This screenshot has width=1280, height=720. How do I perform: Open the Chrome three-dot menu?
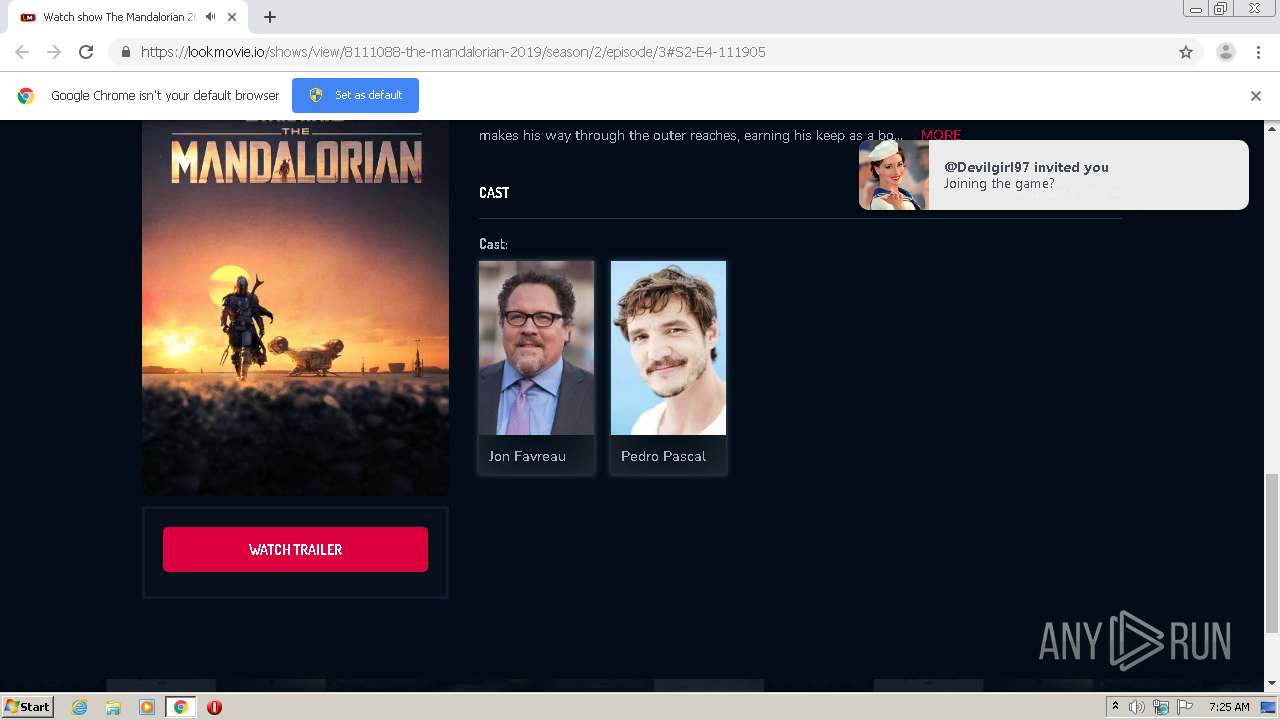point(1258,52)
